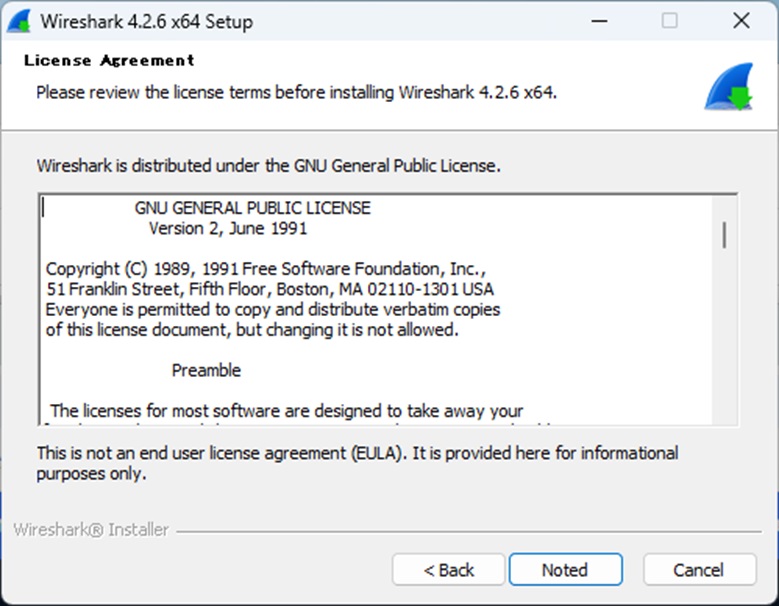Click the Franklin Street address line
The image size is (779, 606).
[x=269, y=289]
